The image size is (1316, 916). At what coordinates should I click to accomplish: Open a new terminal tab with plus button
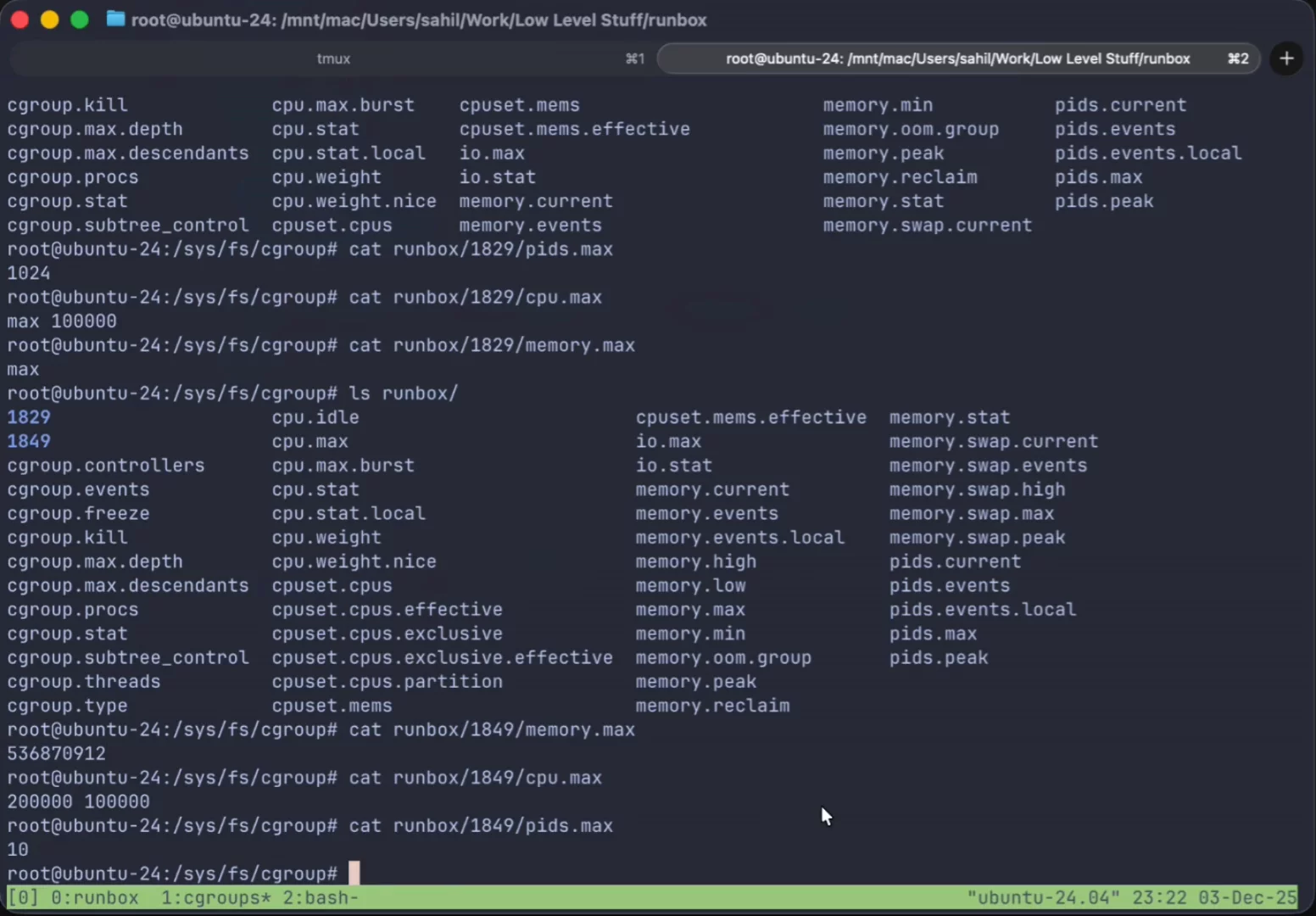click(x=1286, y=59)
